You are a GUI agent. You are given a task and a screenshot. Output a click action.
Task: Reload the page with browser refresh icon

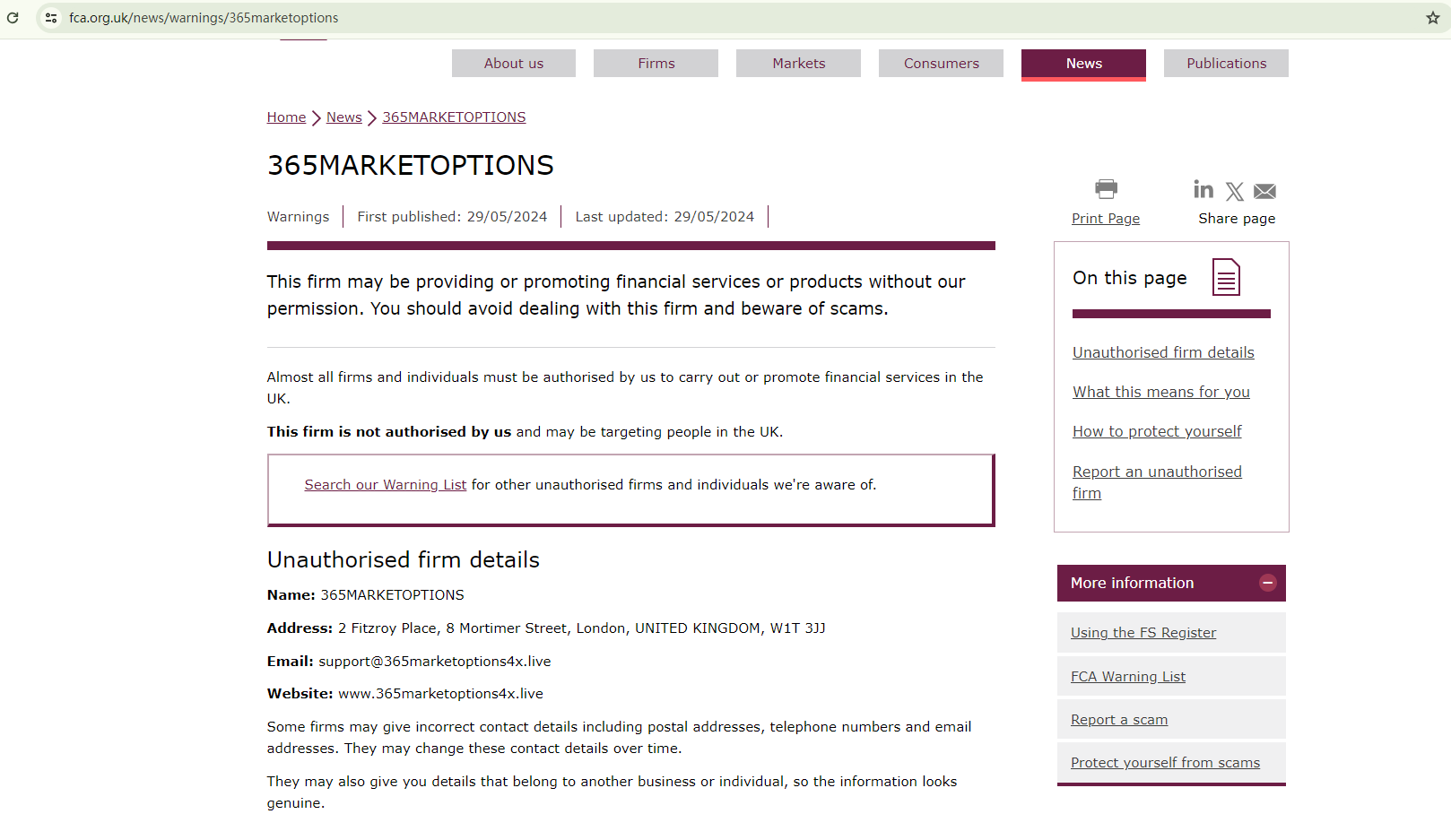13,18
